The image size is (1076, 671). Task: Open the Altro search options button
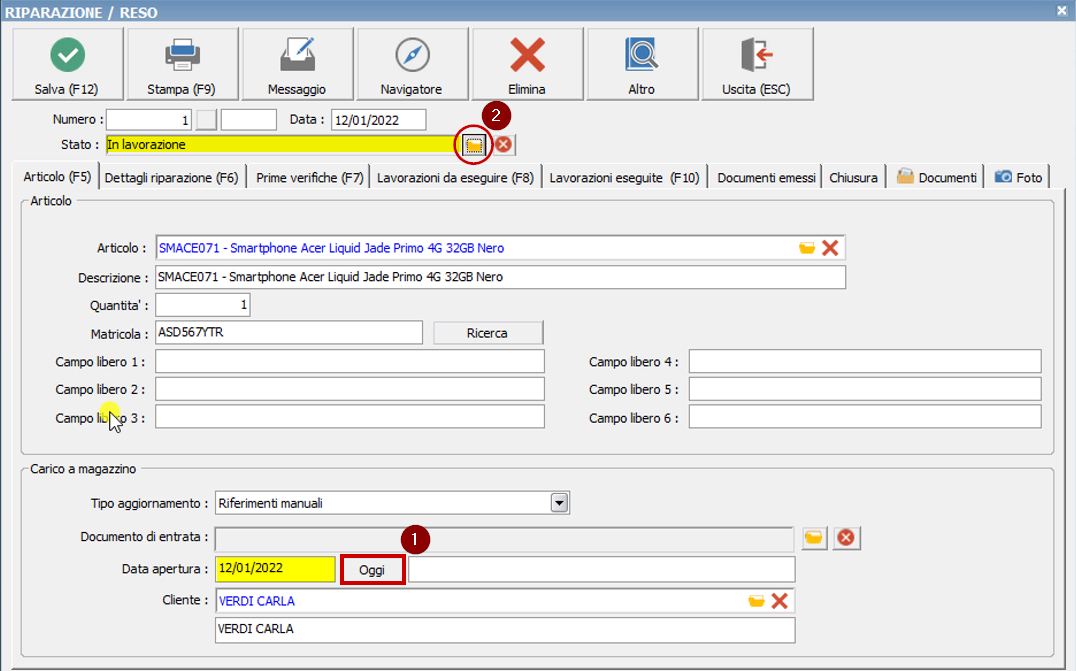(x=641, y=65)
